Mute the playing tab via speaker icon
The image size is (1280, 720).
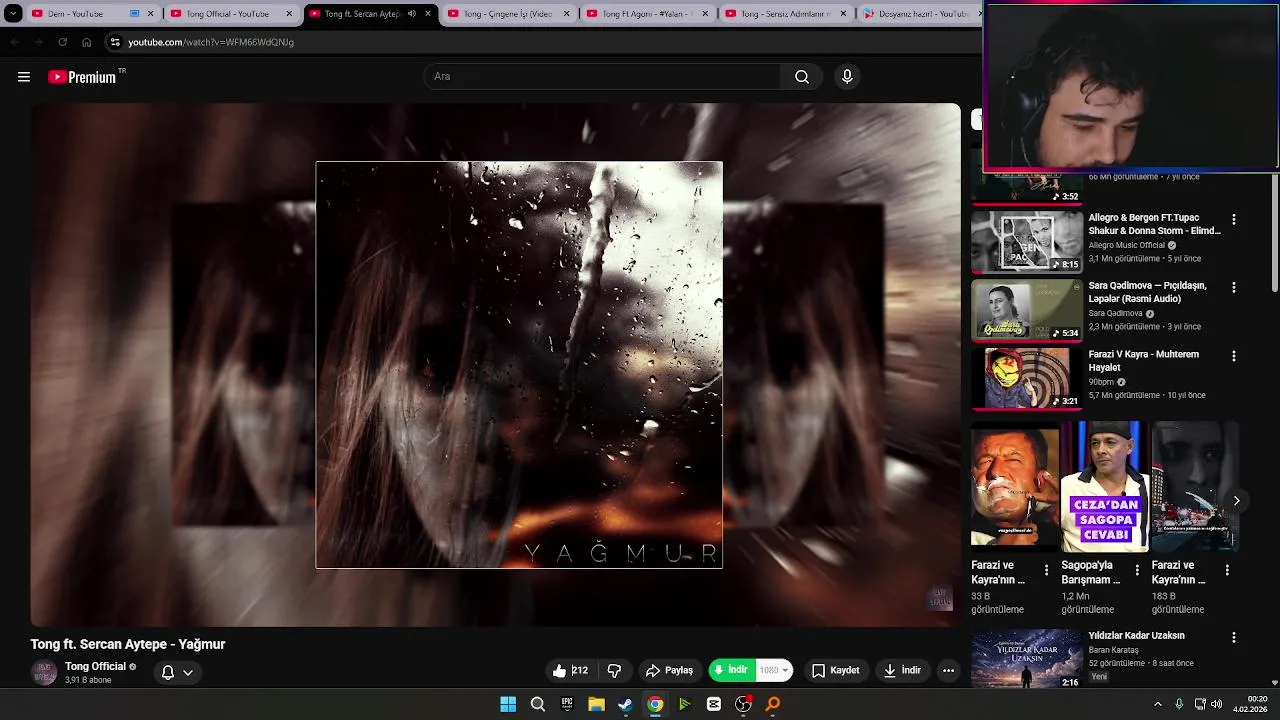coord(412,14)
